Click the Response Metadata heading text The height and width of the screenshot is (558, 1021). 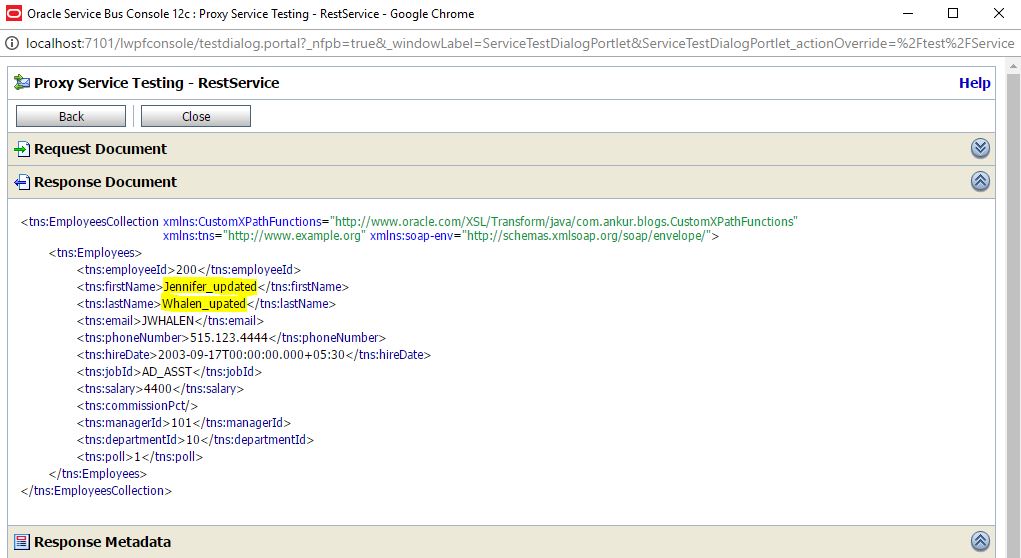point(102,542)
